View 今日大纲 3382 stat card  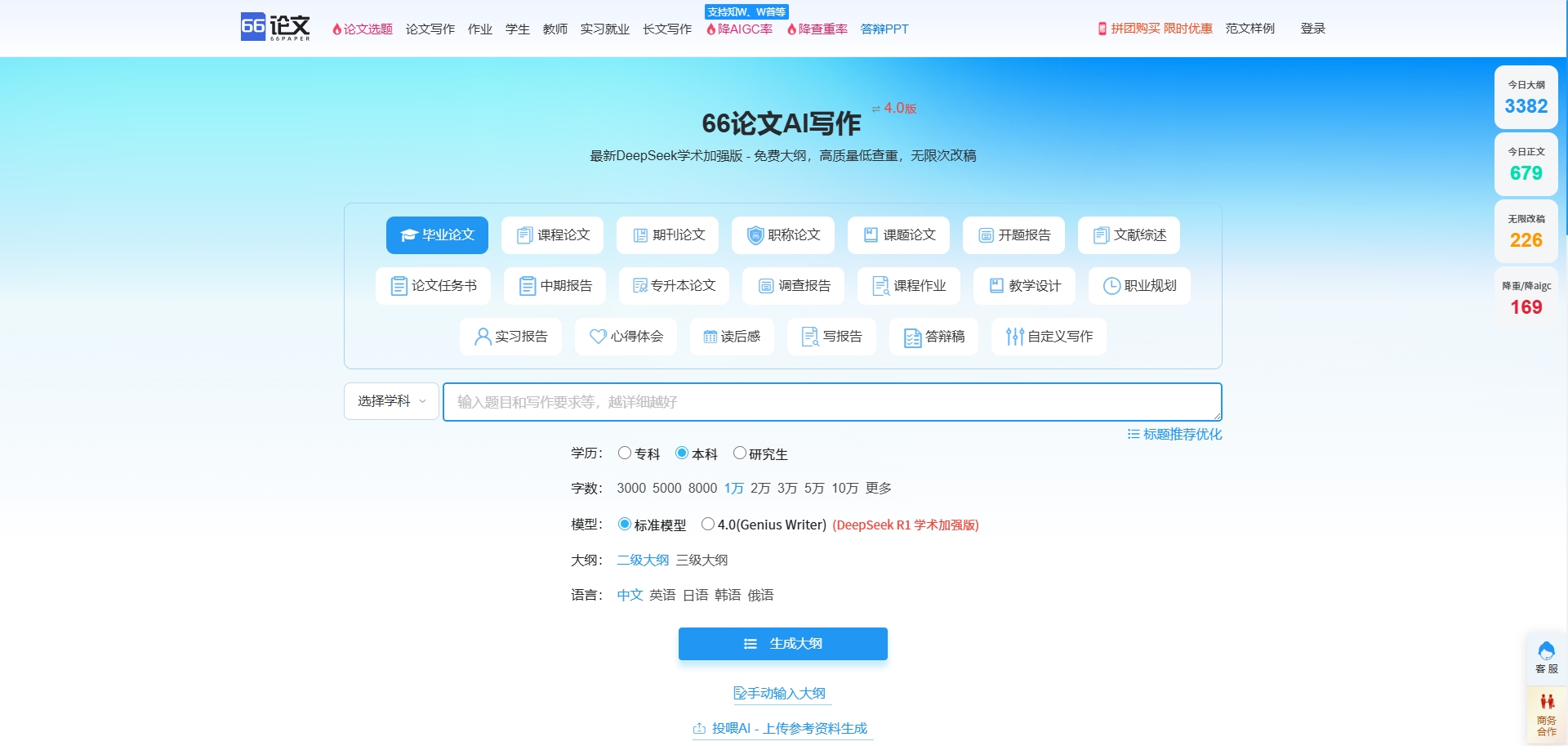tap(1526, 97)
